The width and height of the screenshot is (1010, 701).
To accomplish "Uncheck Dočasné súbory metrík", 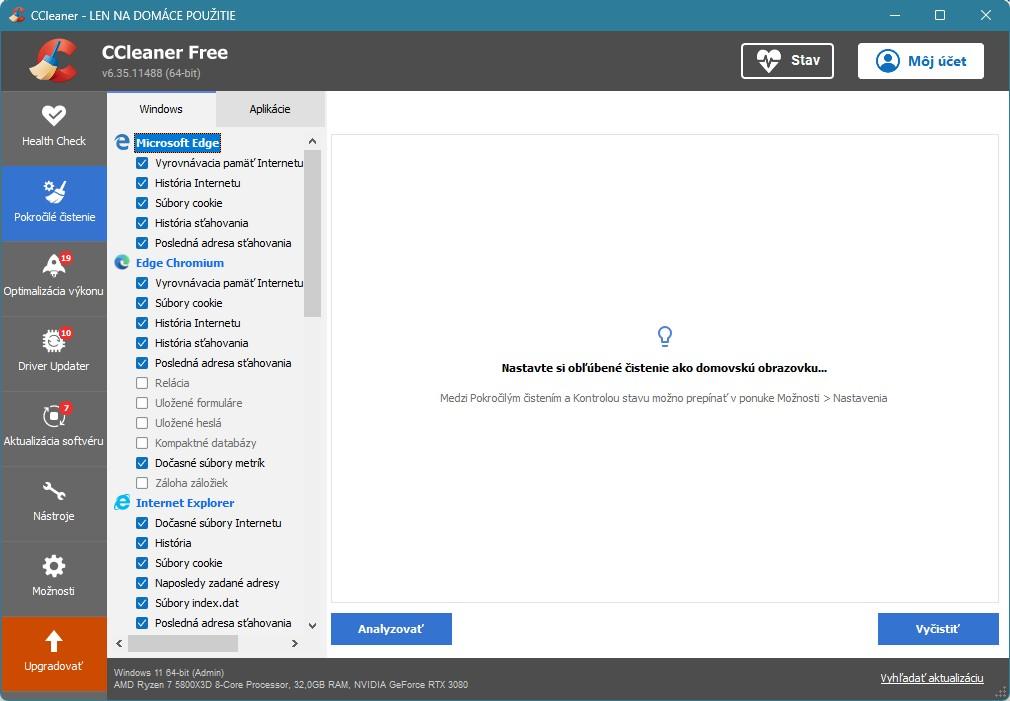I will [x=142, y=463].
